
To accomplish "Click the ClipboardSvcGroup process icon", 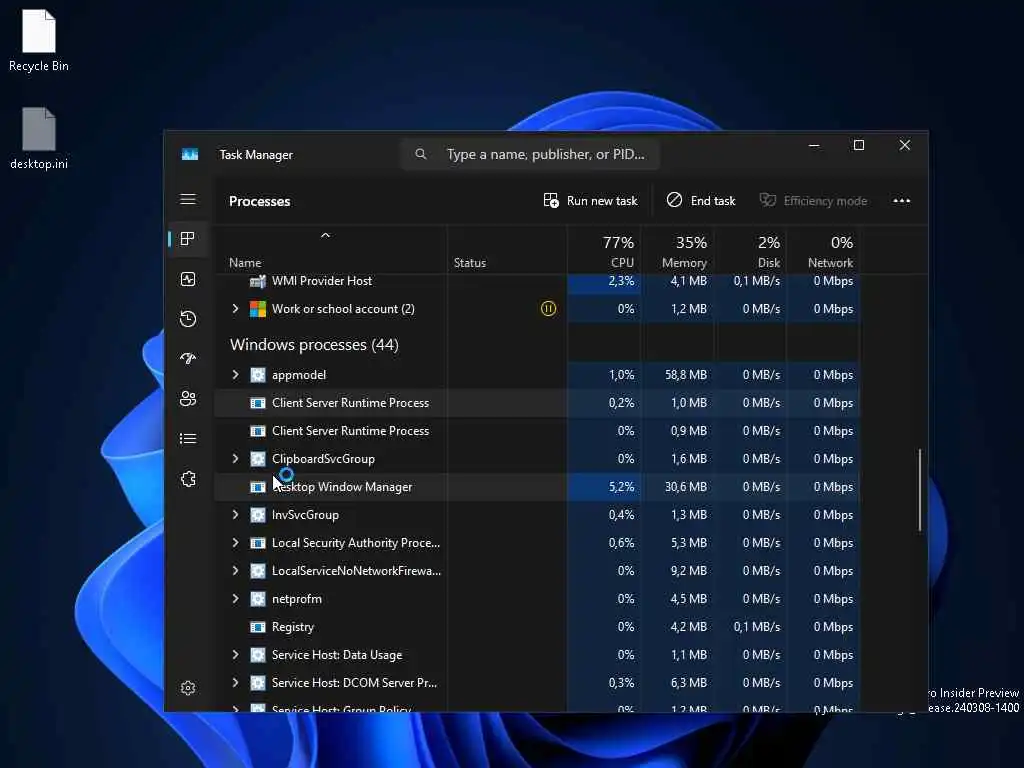I will 258,458.
